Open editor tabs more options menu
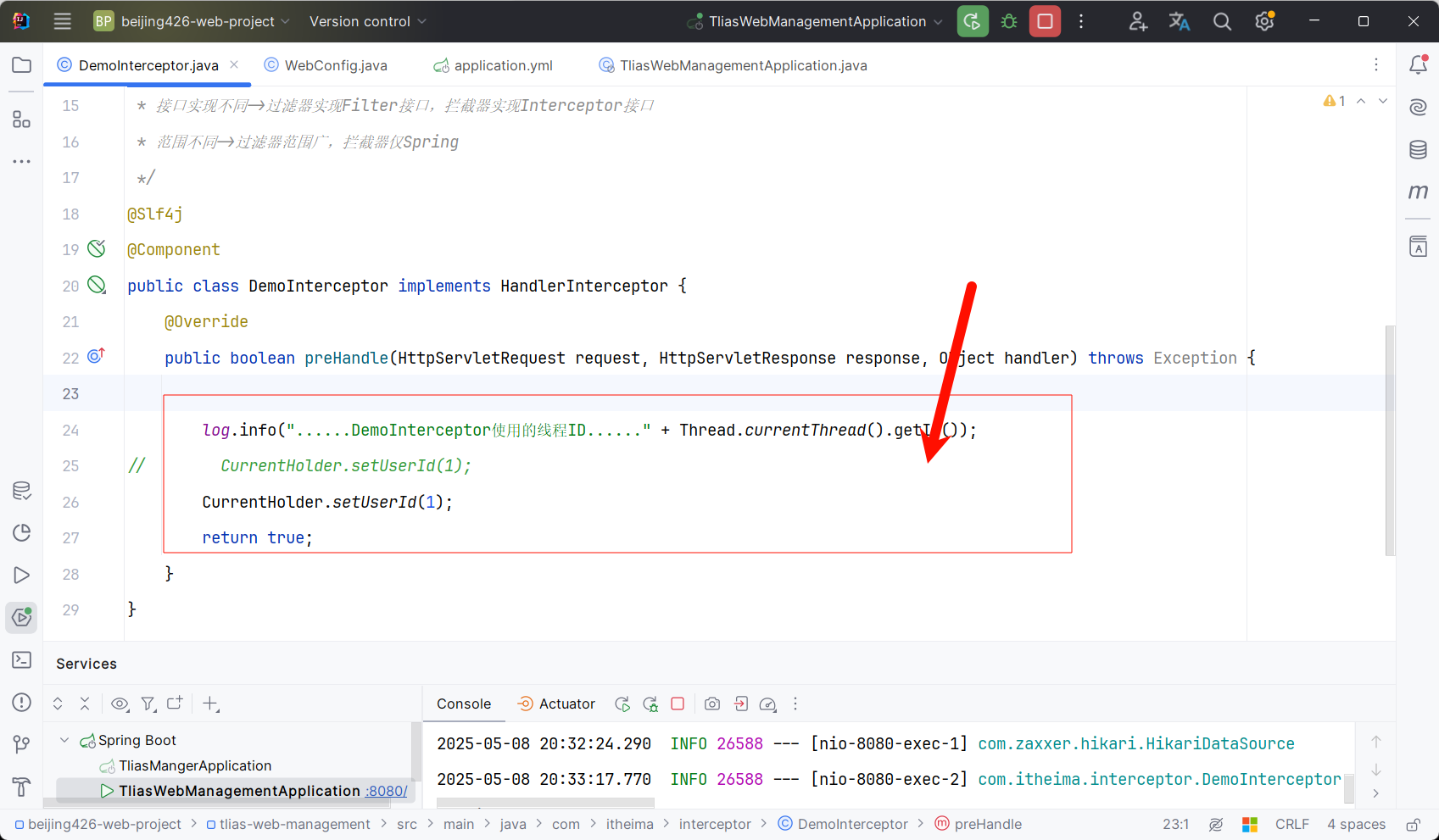Image resolution: width=1439 pixels, height=840 pixels. 1376,64
